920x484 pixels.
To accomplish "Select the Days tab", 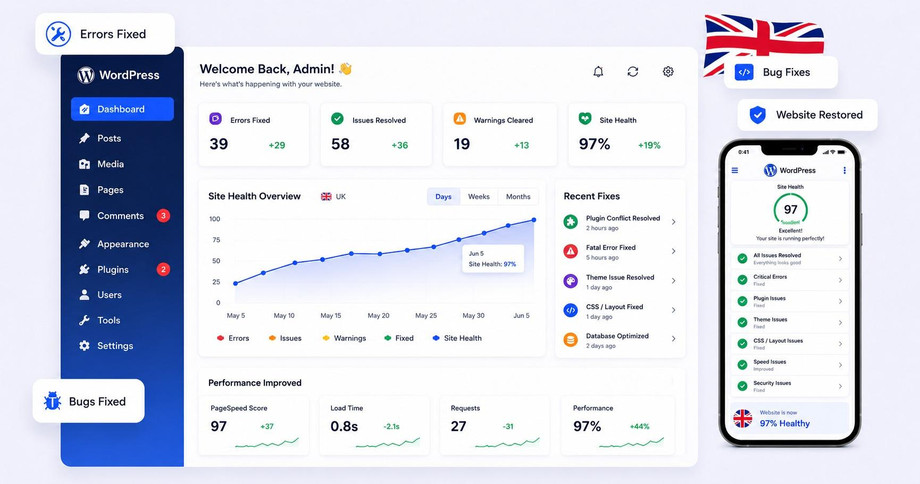I will [444, 197].
